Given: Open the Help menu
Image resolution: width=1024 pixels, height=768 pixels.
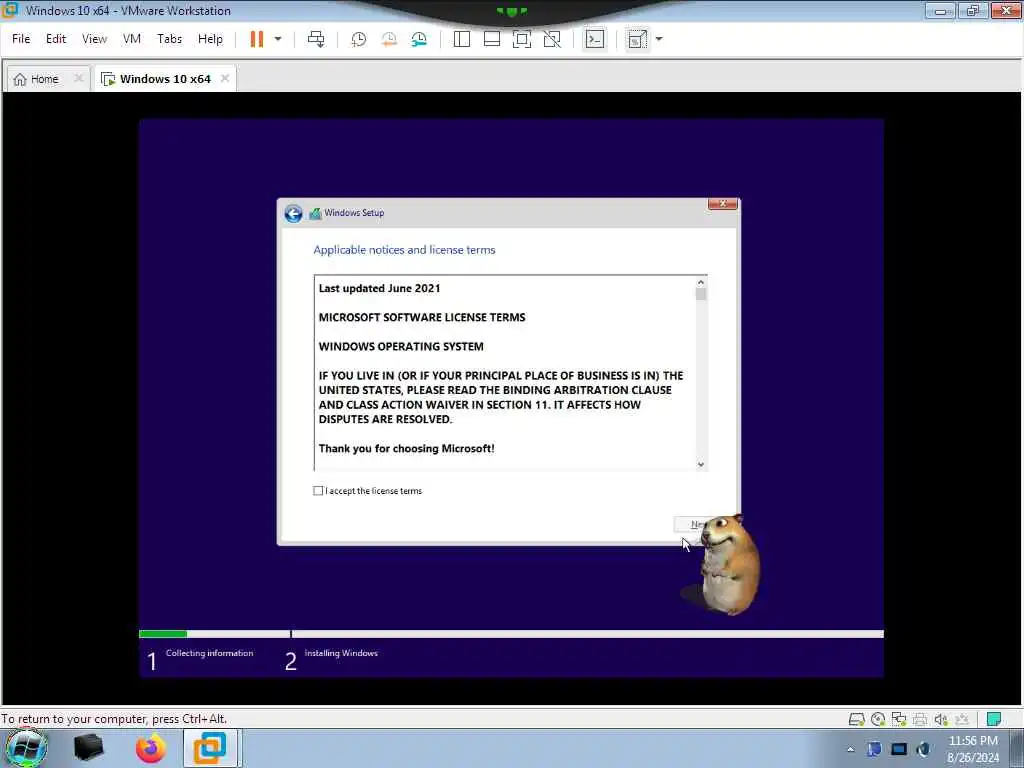Looking at the screenshot, I should [210, 39].
